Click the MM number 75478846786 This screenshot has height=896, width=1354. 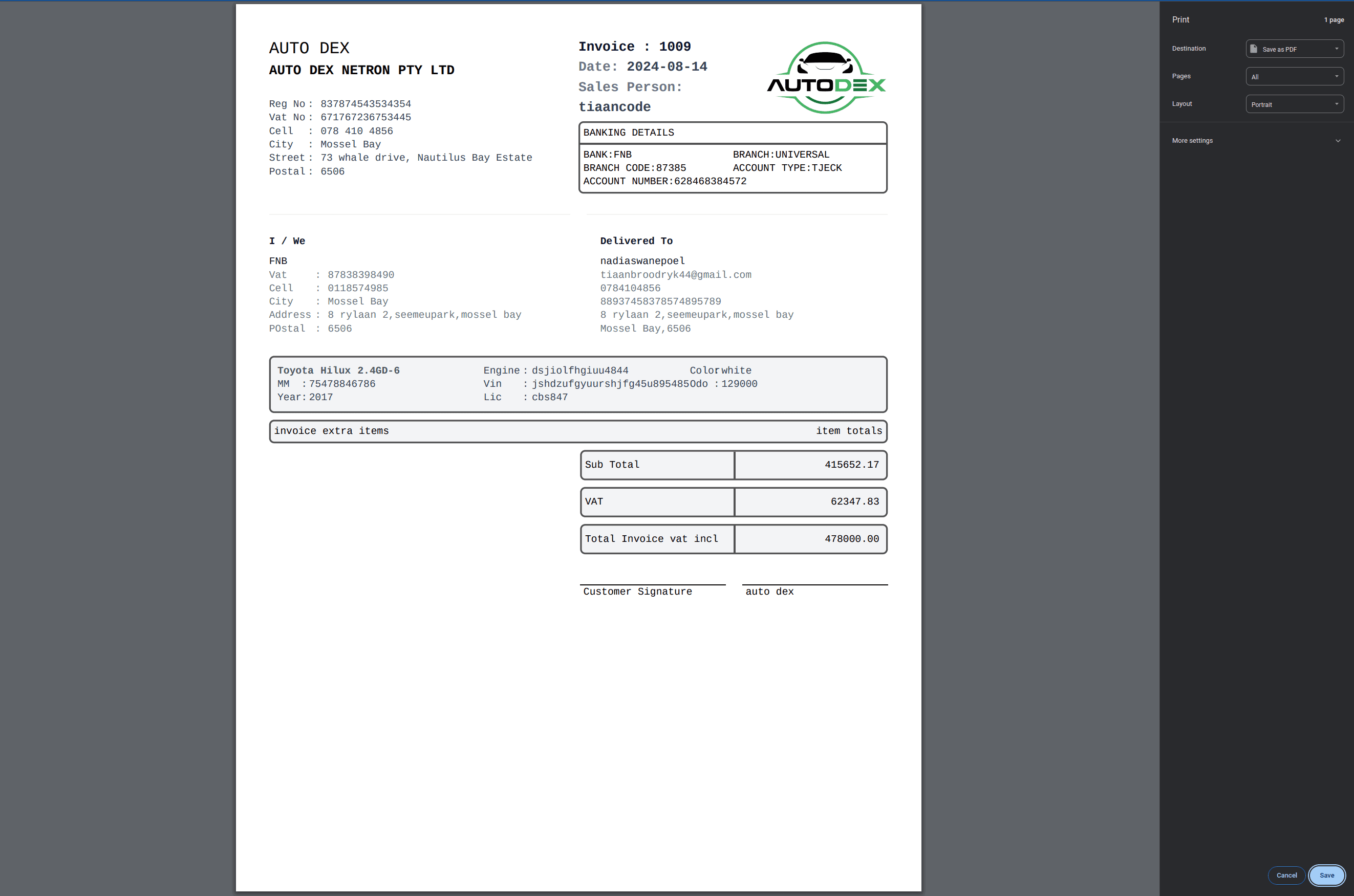click(342, 384)
